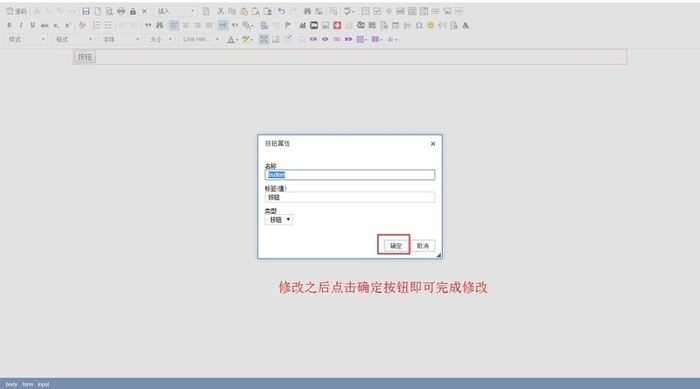Click the Anchor flag icon
Image resolution: width=700 pixels, height=389 pixels.
click(x=288, y=25)
